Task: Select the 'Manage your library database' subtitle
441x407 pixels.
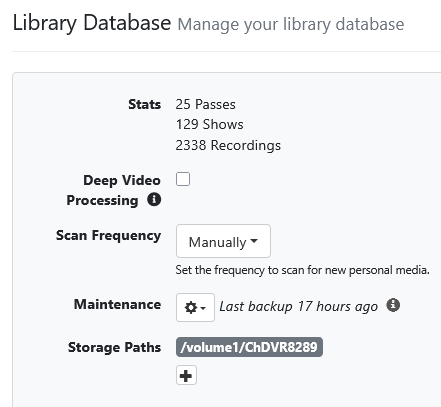Action: point(291,24)
